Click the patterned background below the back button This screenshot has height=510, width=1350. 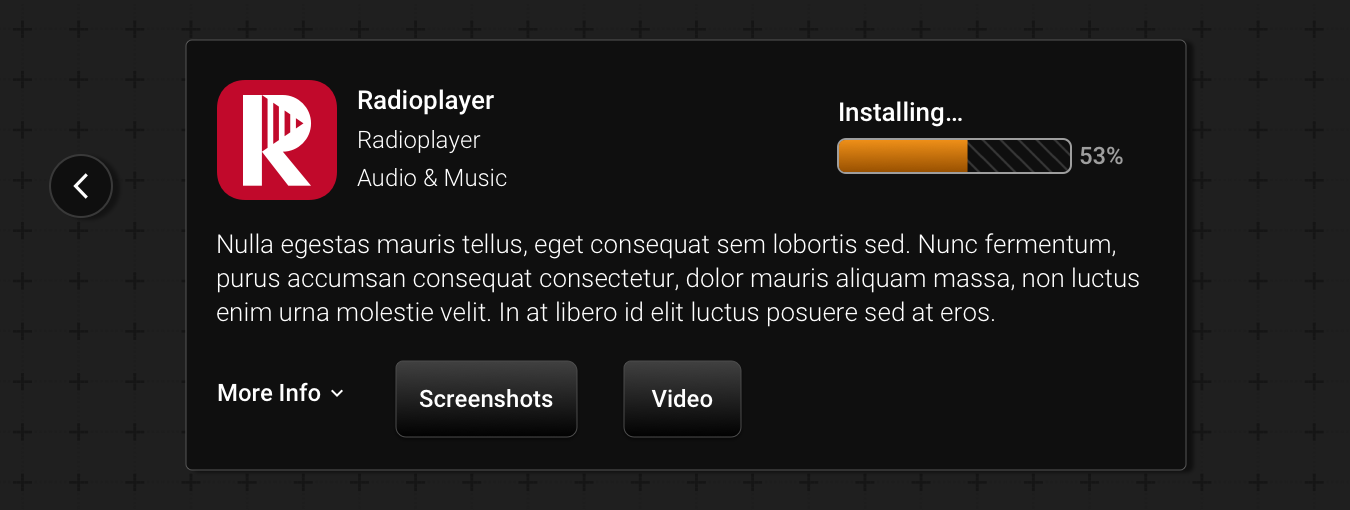pyautogui.click(x=81, y=350)
